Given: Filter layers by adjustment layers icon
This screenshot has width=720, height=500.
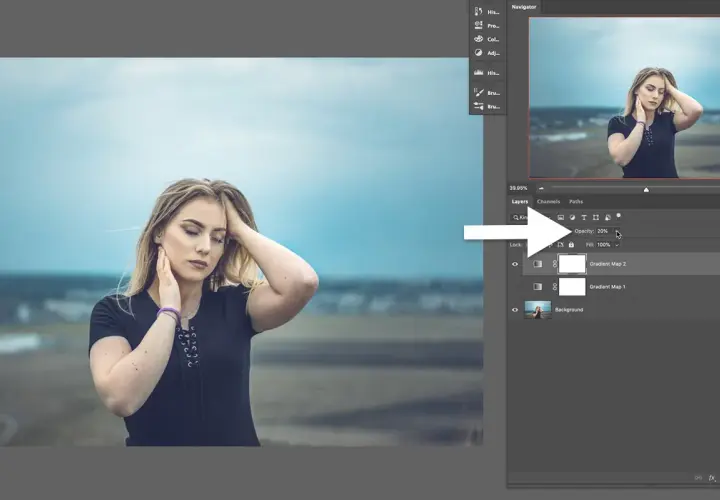Looking at the screenshot, I should pyautogui.click(x=572, y=218).
